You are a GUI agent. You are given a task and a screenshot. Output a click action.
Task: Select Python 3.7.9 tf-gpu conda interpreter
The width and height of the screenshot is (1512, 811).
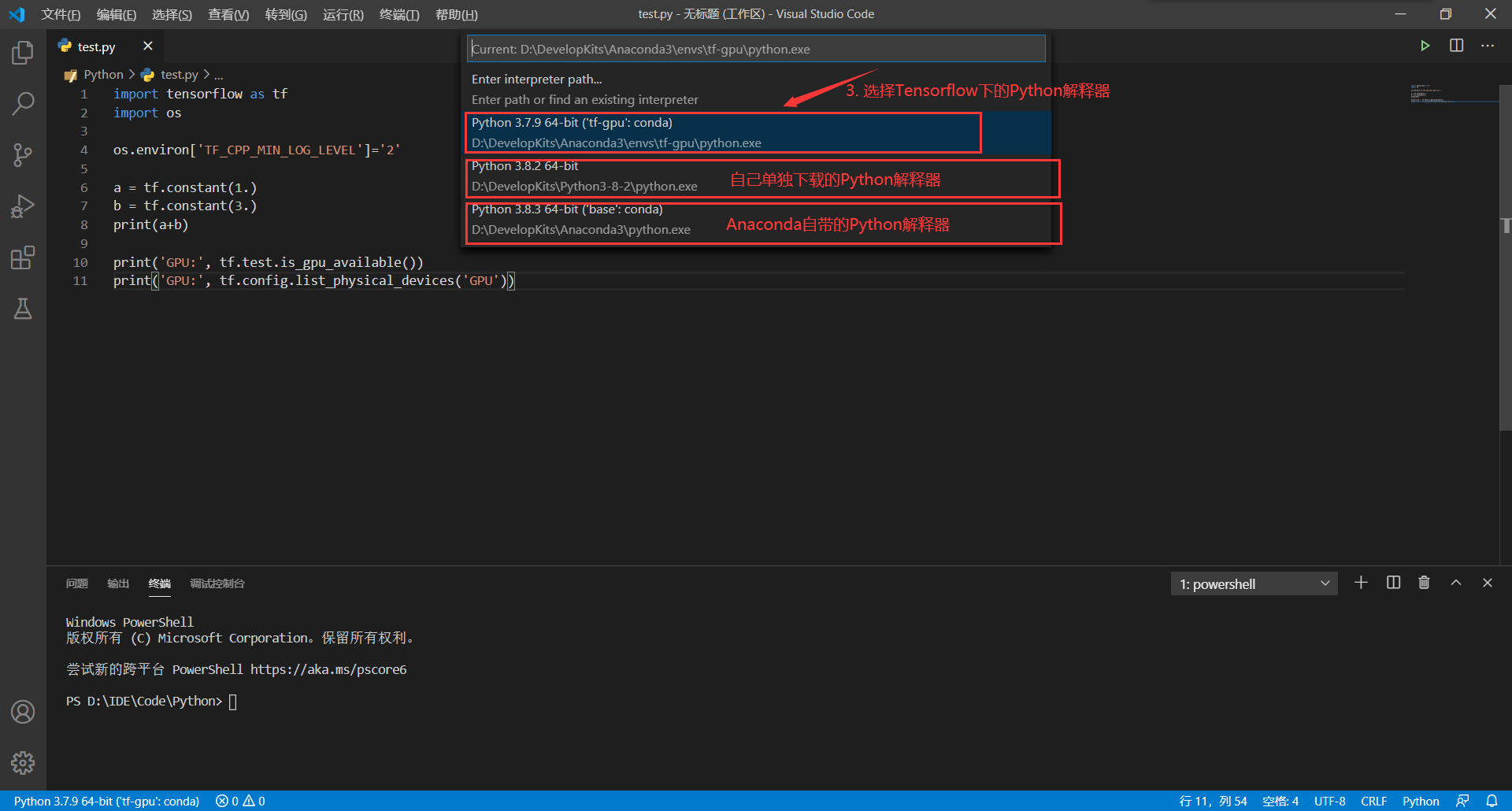pos(756,132)
